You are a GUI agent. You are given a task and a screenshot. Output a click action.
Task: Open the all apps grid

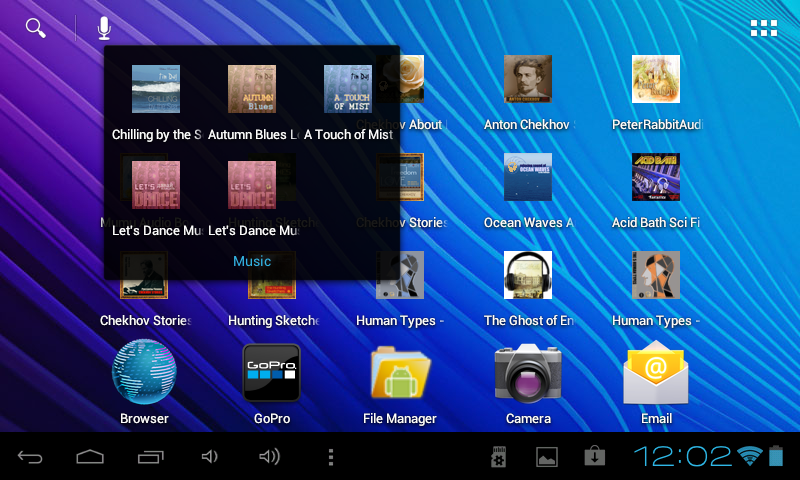[x=764, y=28]
